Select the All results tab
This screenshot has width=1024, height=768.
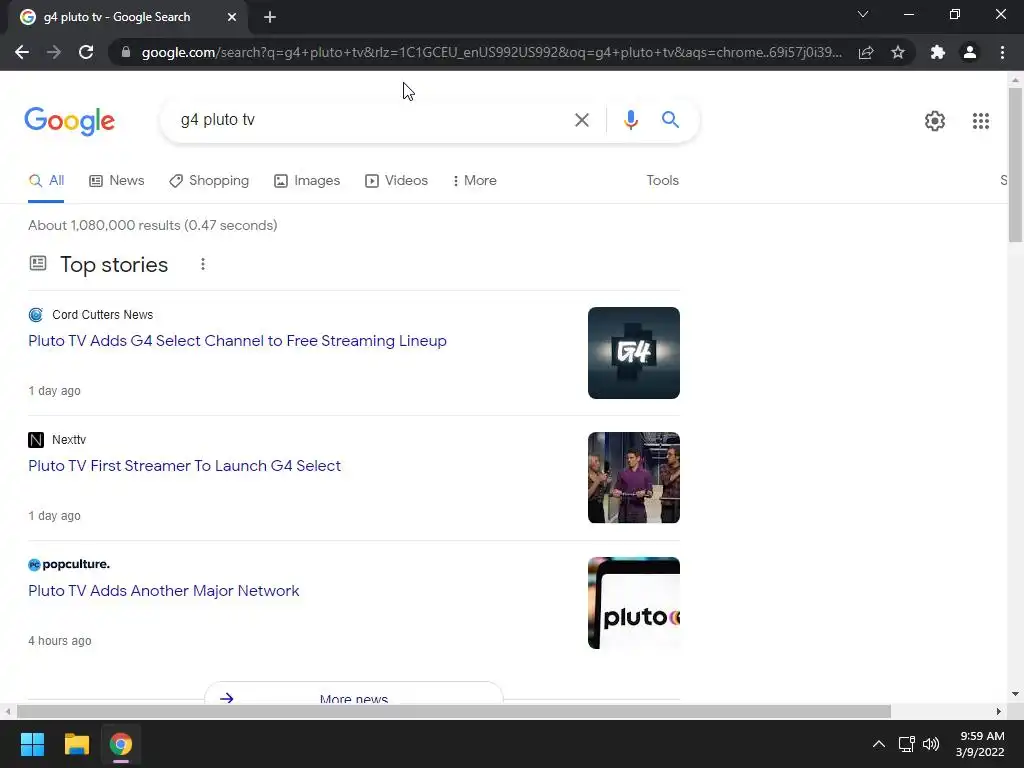coord(46,181)
